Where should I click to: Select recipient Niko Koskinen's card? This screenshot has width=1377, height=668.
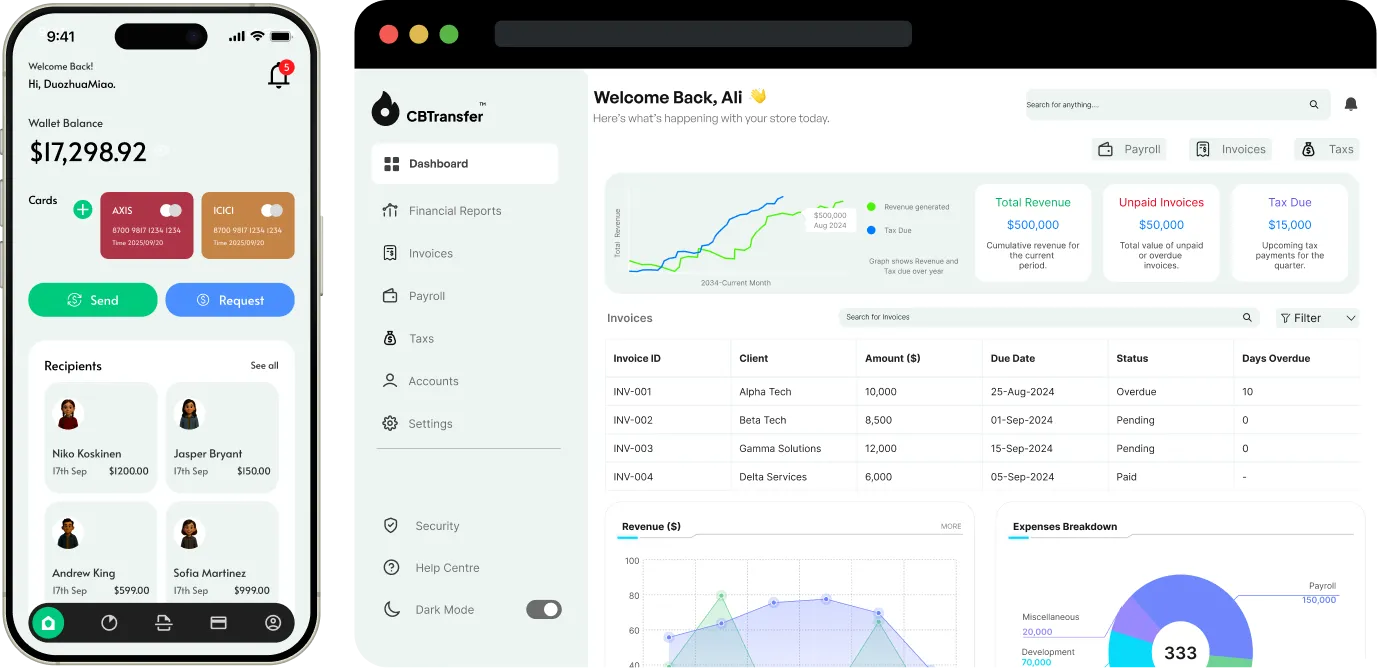coord(101,437)
